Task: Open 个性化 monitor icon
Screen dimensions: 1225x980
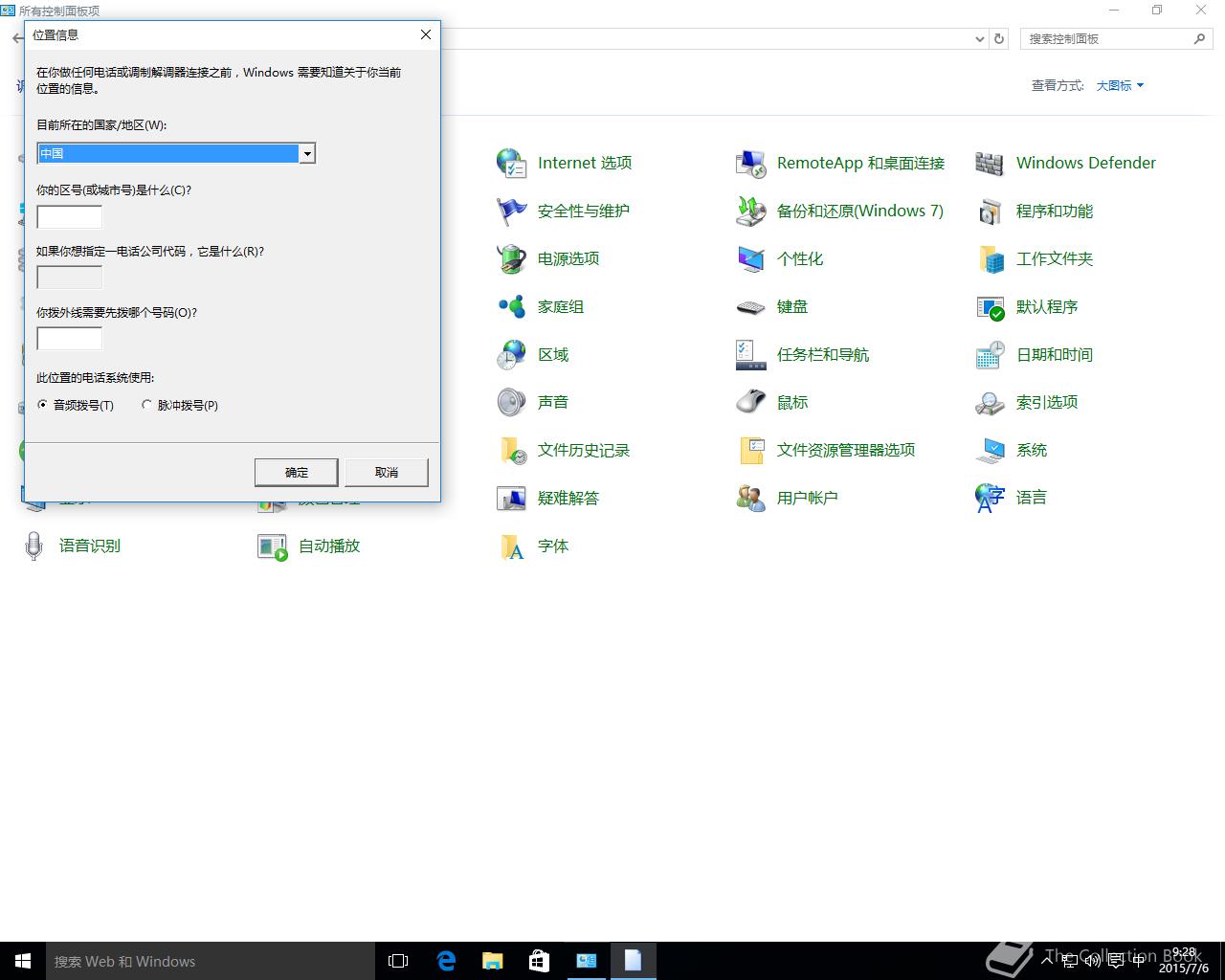Action: pos(750,258)
